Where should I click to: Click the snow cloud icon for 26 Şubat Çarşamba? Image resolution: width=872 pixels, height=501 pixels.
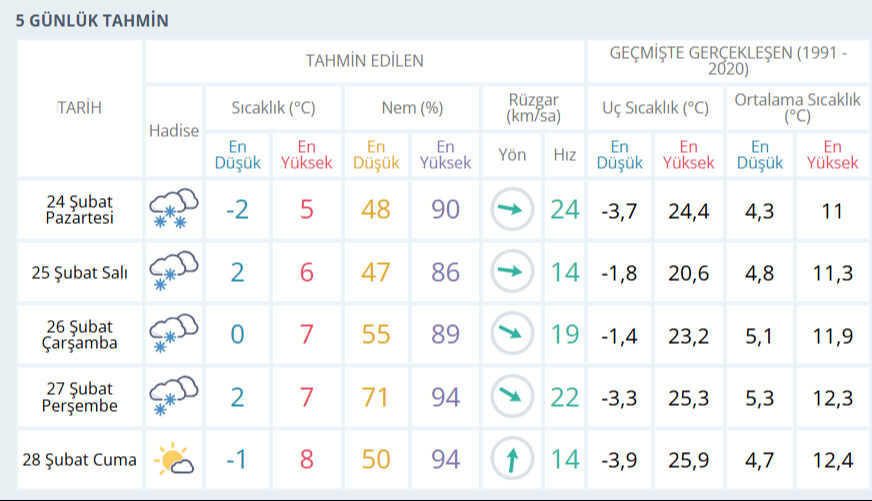174,334
